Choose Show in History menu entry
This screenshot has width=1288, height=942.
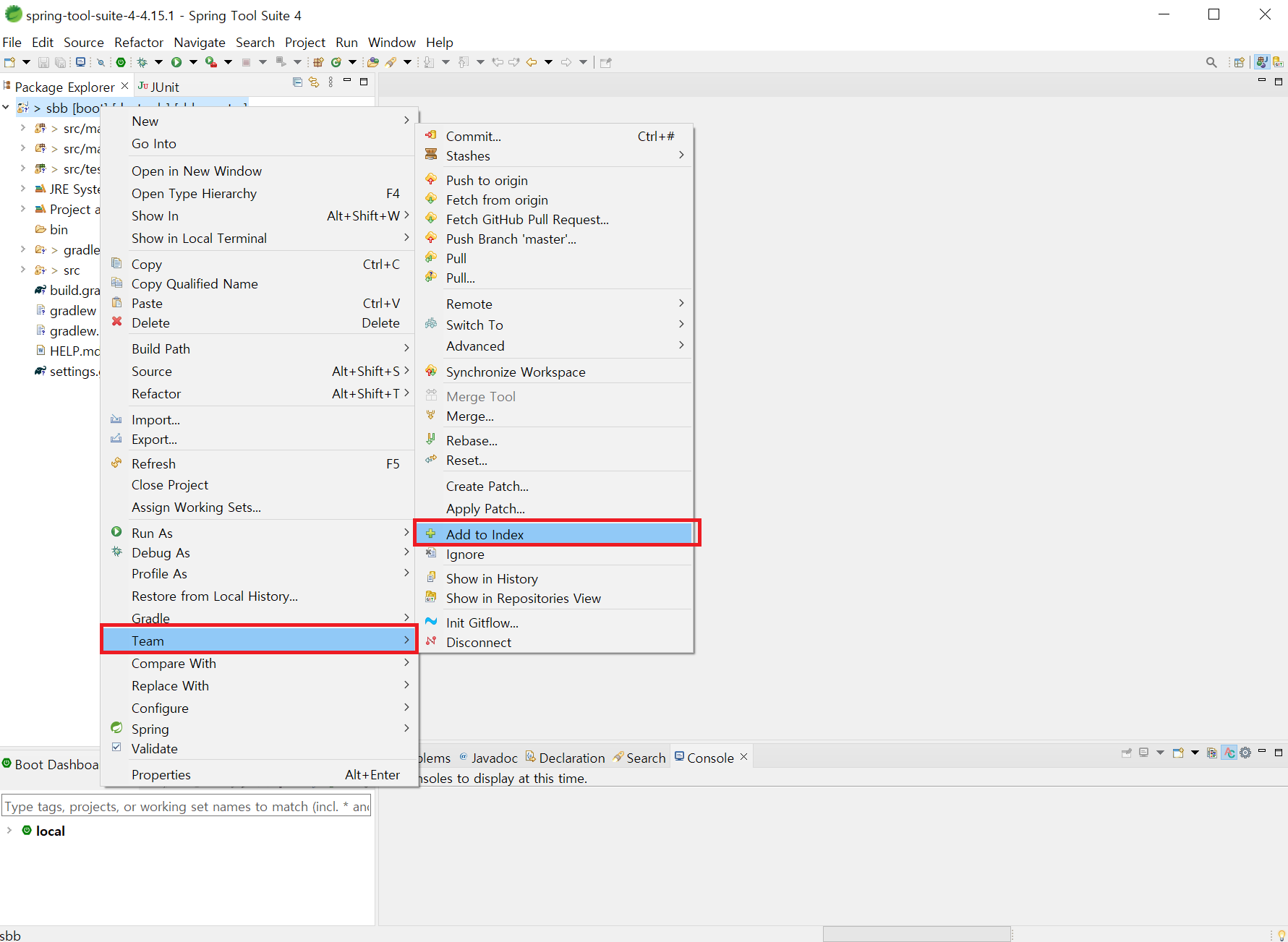554,578
